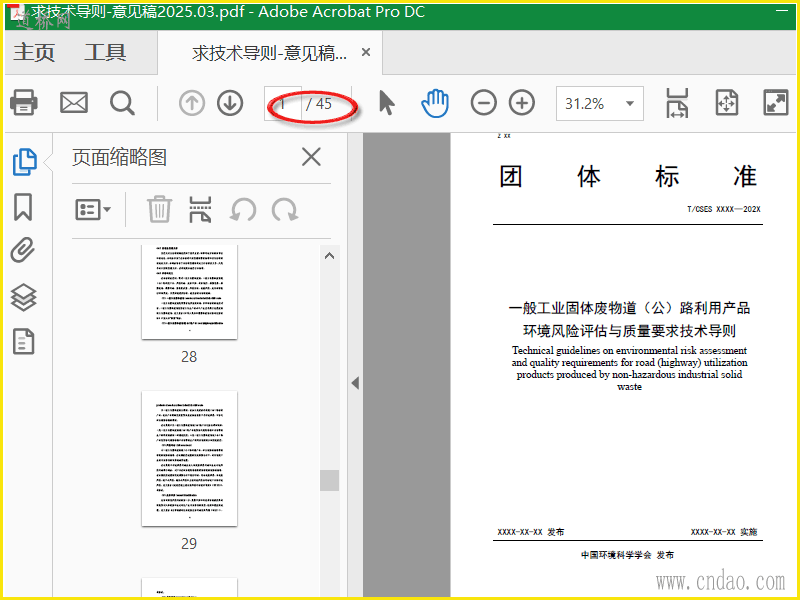Click the Fit one full page icon
The width and height of the screenshot is (800, 600).
(x=727, y=103)
